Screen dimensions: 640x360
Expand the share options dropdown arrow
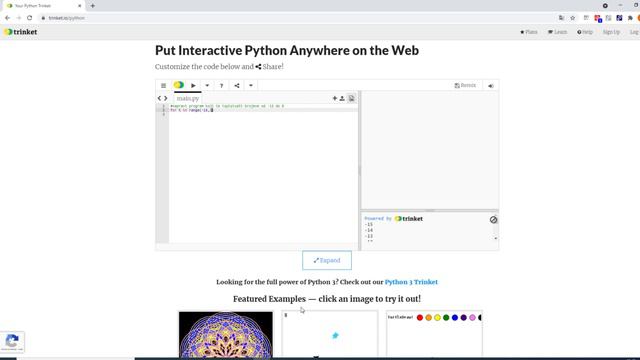(251, 85)
